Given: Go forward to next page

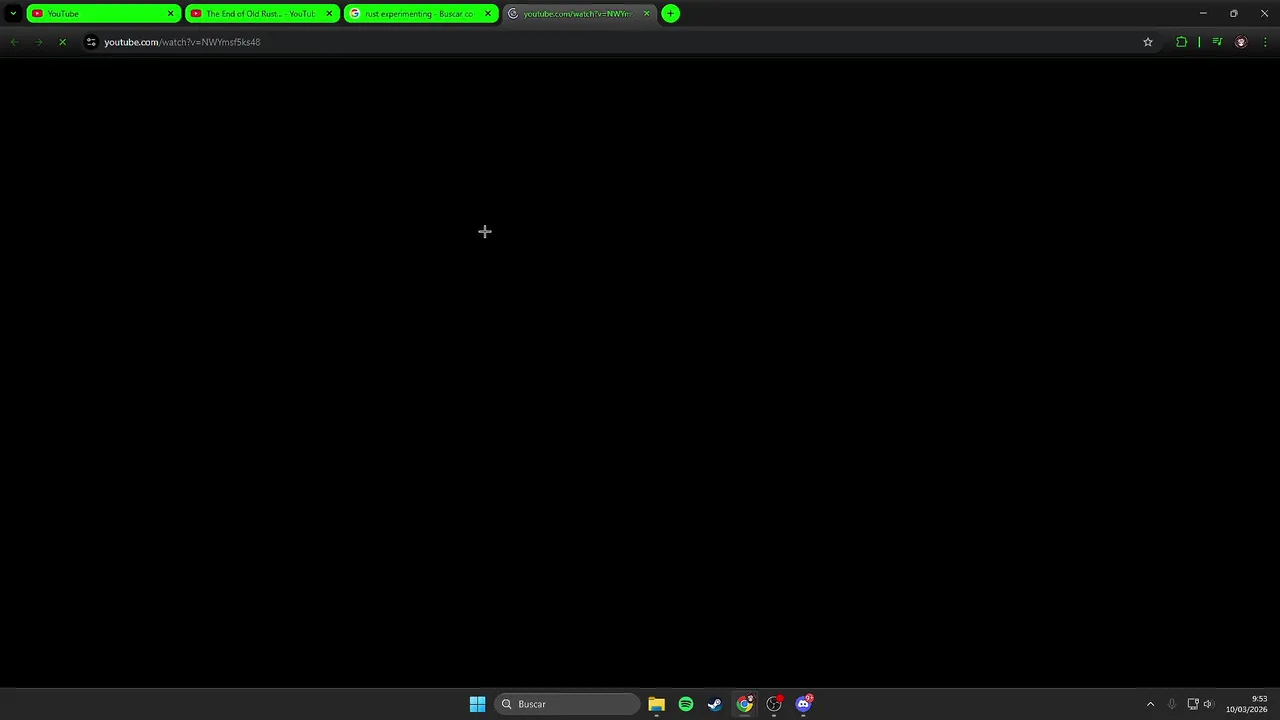Looking at the screenshot, I should tap(38, 42).
